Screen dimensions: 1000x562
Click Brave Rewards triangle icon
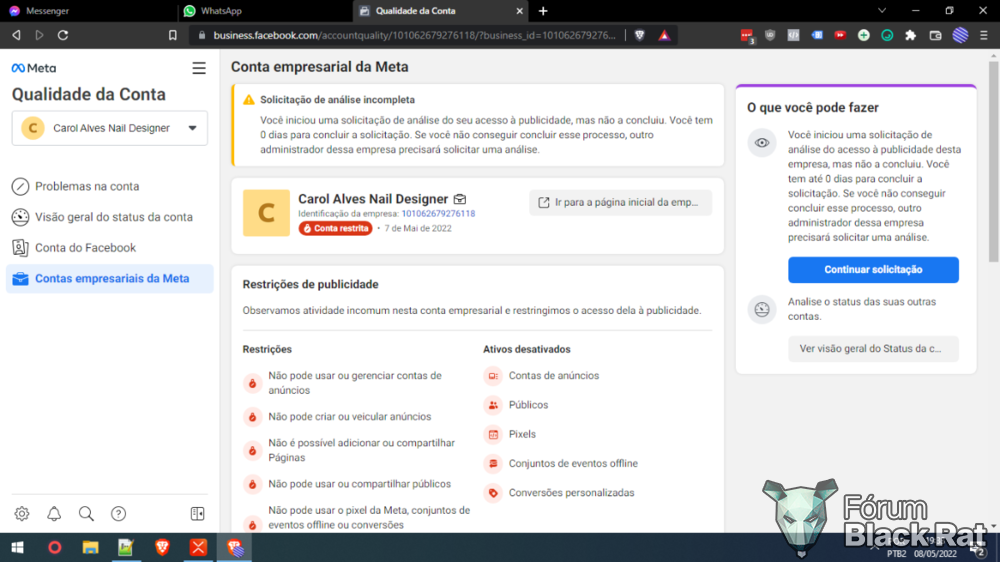tap(665, 35)
